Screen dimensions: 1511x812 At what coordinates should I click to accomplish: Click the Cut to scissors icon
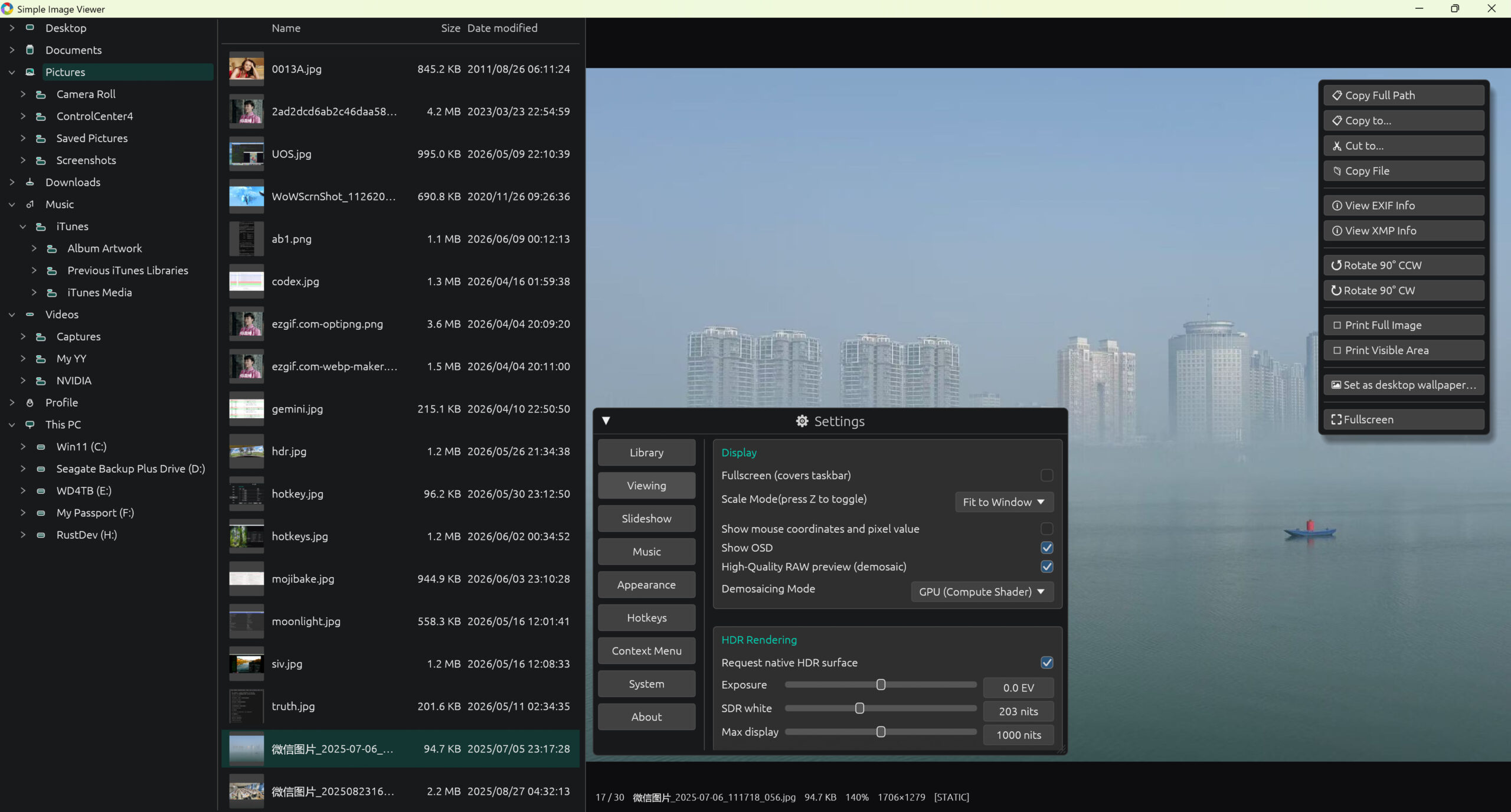1337,146
